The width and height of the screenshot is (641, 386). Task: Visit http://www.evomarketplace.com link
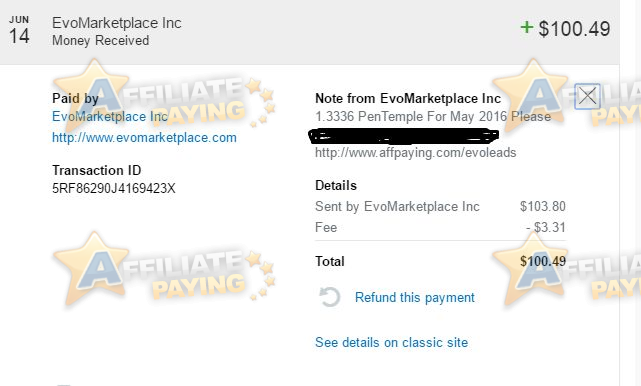pos(144,137)
